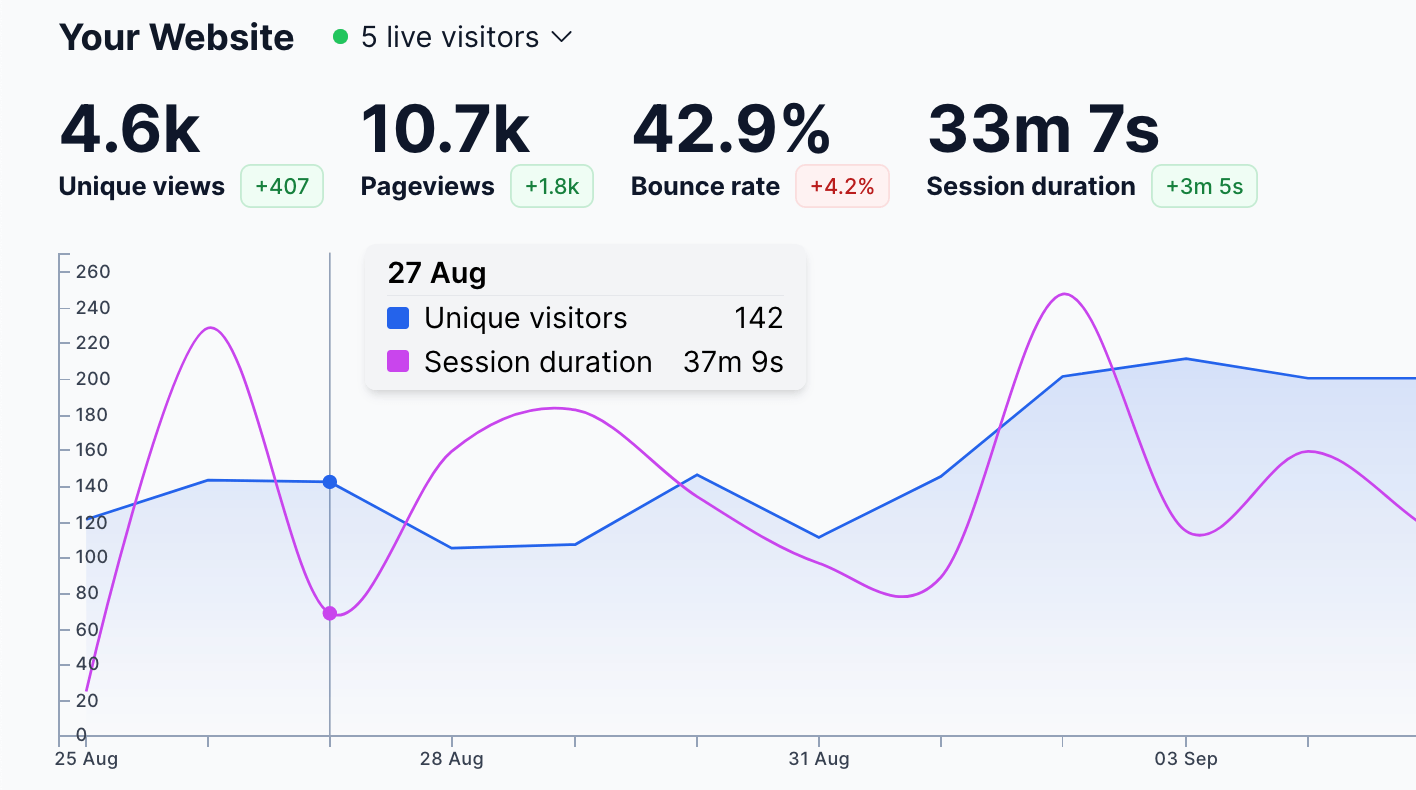The image size is (1416, 790).
Task: Click the 03 Sep axis label
Action: pyautogui.click(x=1186, y=759)
